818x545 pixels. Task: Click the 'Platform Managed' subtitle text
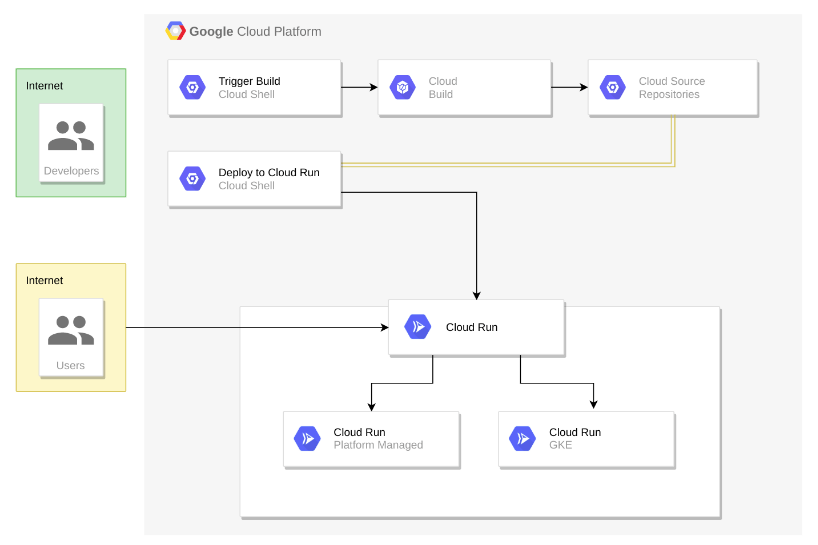coord(378,445)
